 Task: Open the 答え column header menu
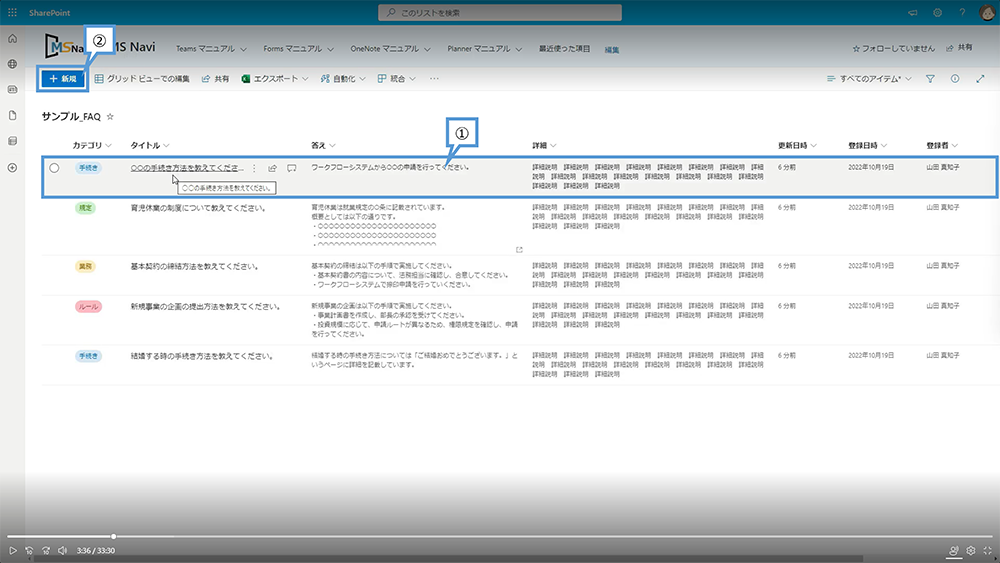coord(323,145)
